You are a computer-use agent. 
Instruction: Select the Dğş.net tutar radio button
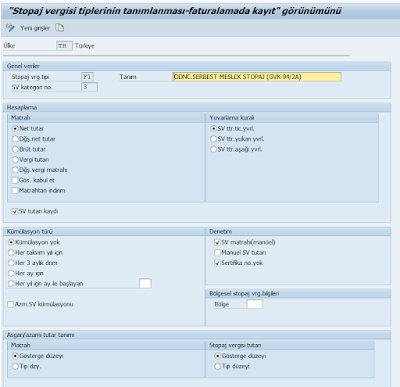pos(15,139)
